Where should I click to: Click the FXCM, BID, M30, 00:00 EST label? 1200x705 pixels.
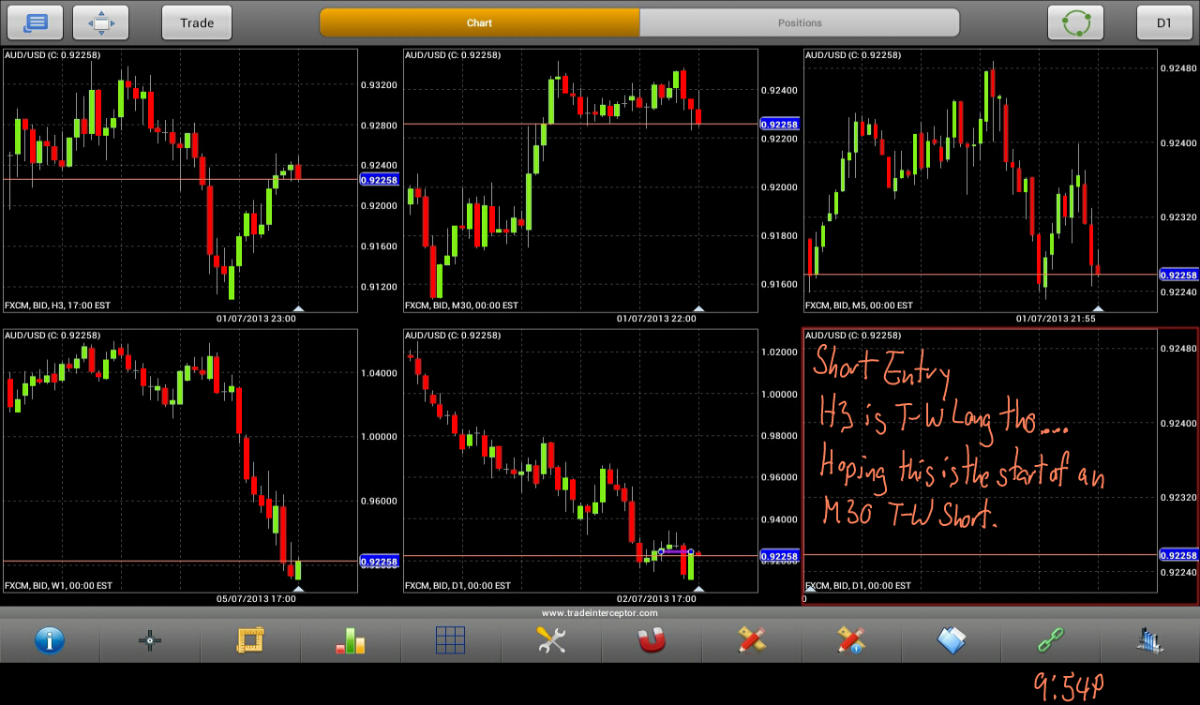click(461, 305)
